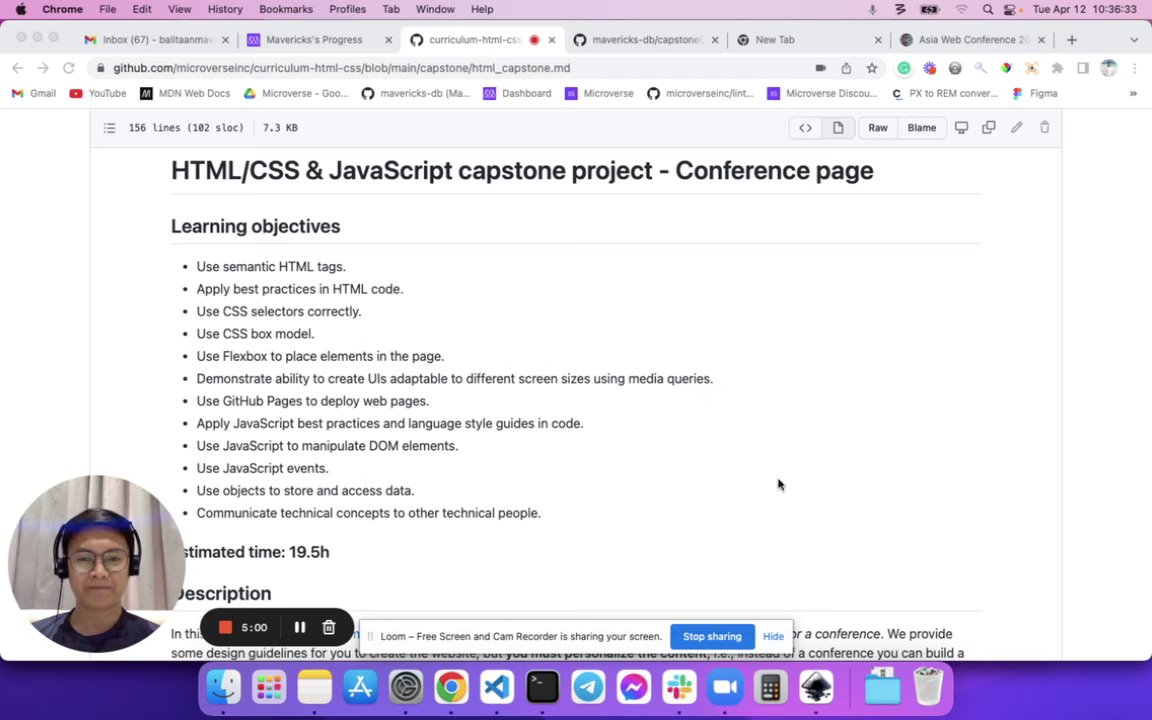Pause the Loom recording
This screenshot has height=720, width=1152.
pyautogui.click(x=299, y=627)
